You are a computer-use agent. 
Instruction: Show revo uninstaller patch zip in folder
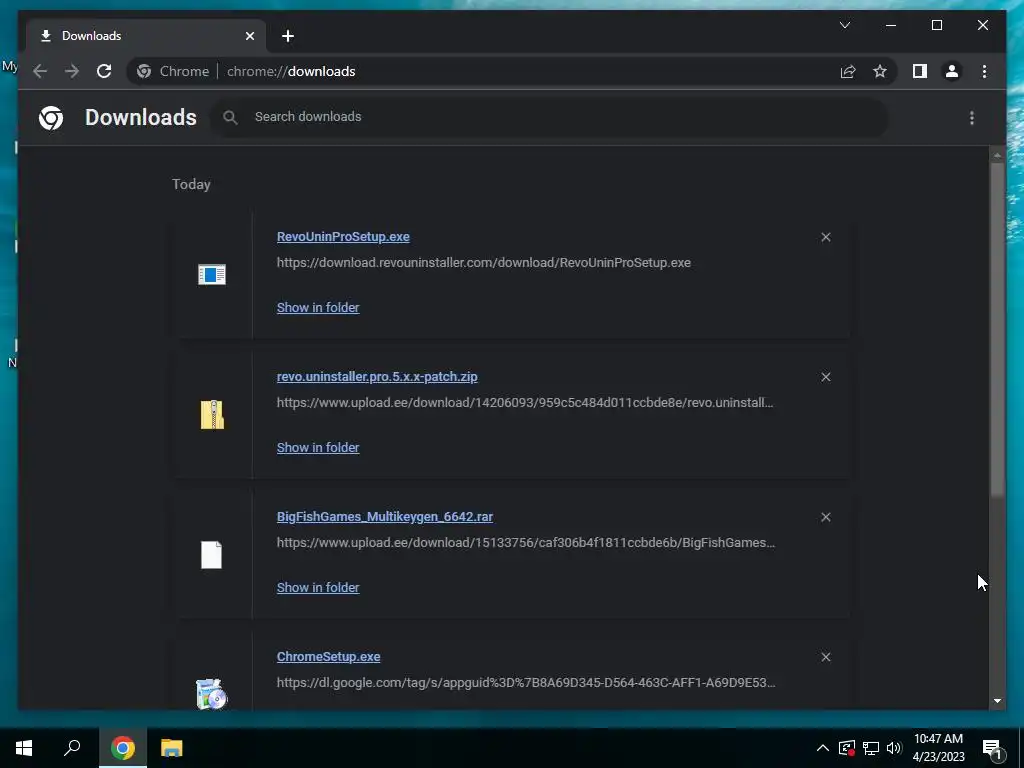(318, 447)
